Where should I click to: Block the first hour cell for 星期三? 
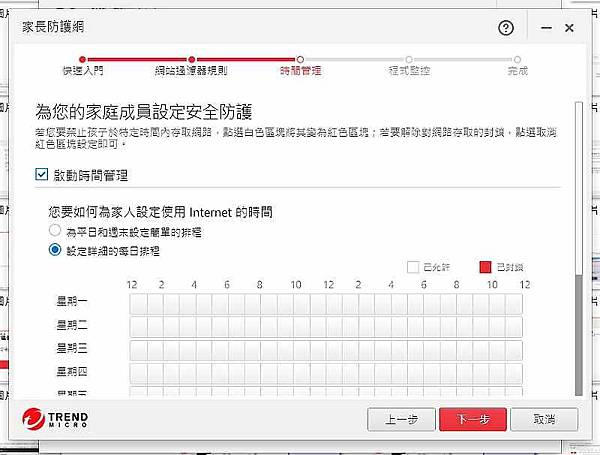(x=138, y=350)
